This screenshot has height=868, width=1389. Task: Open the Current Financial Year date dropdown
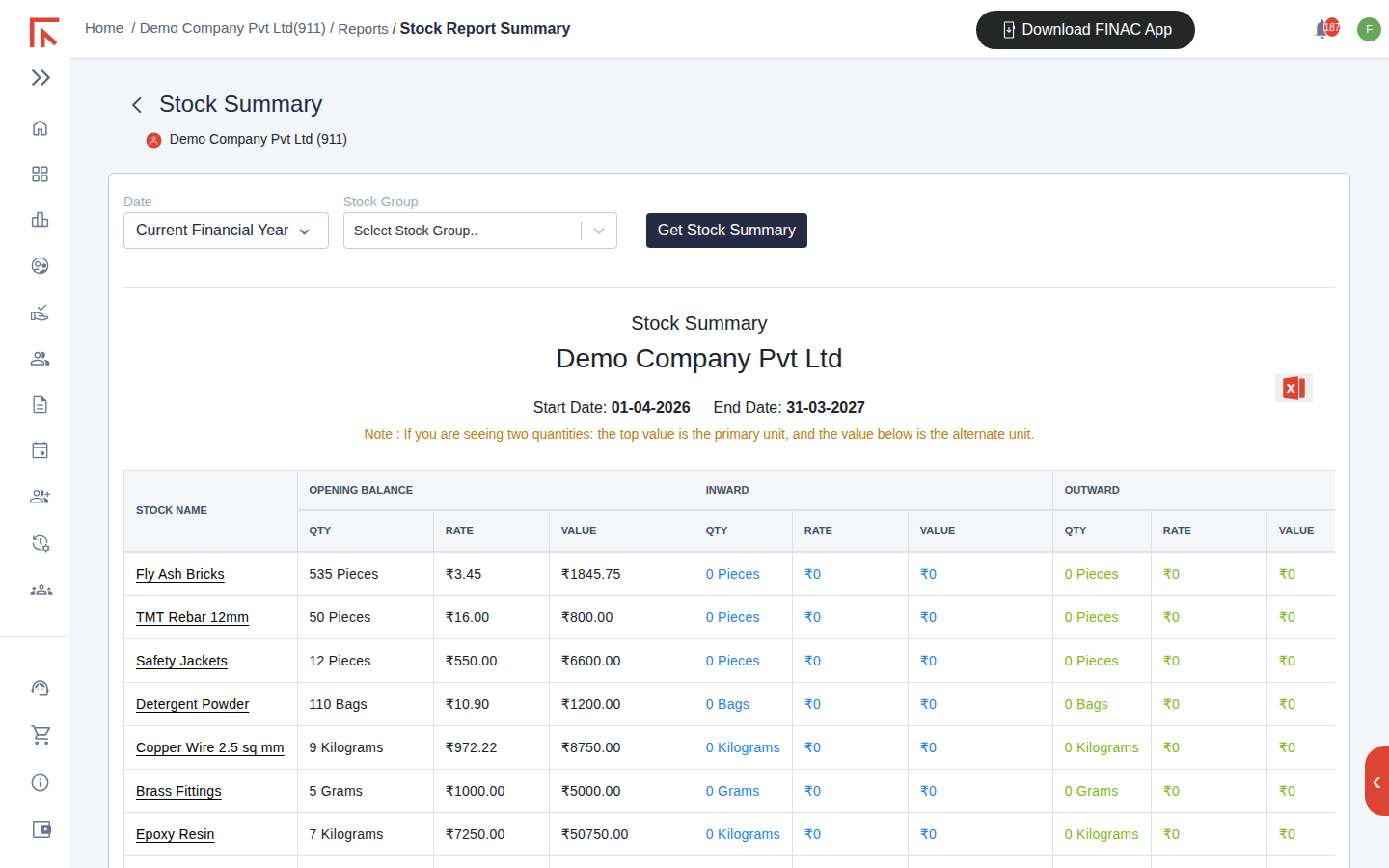pos(226,231)
